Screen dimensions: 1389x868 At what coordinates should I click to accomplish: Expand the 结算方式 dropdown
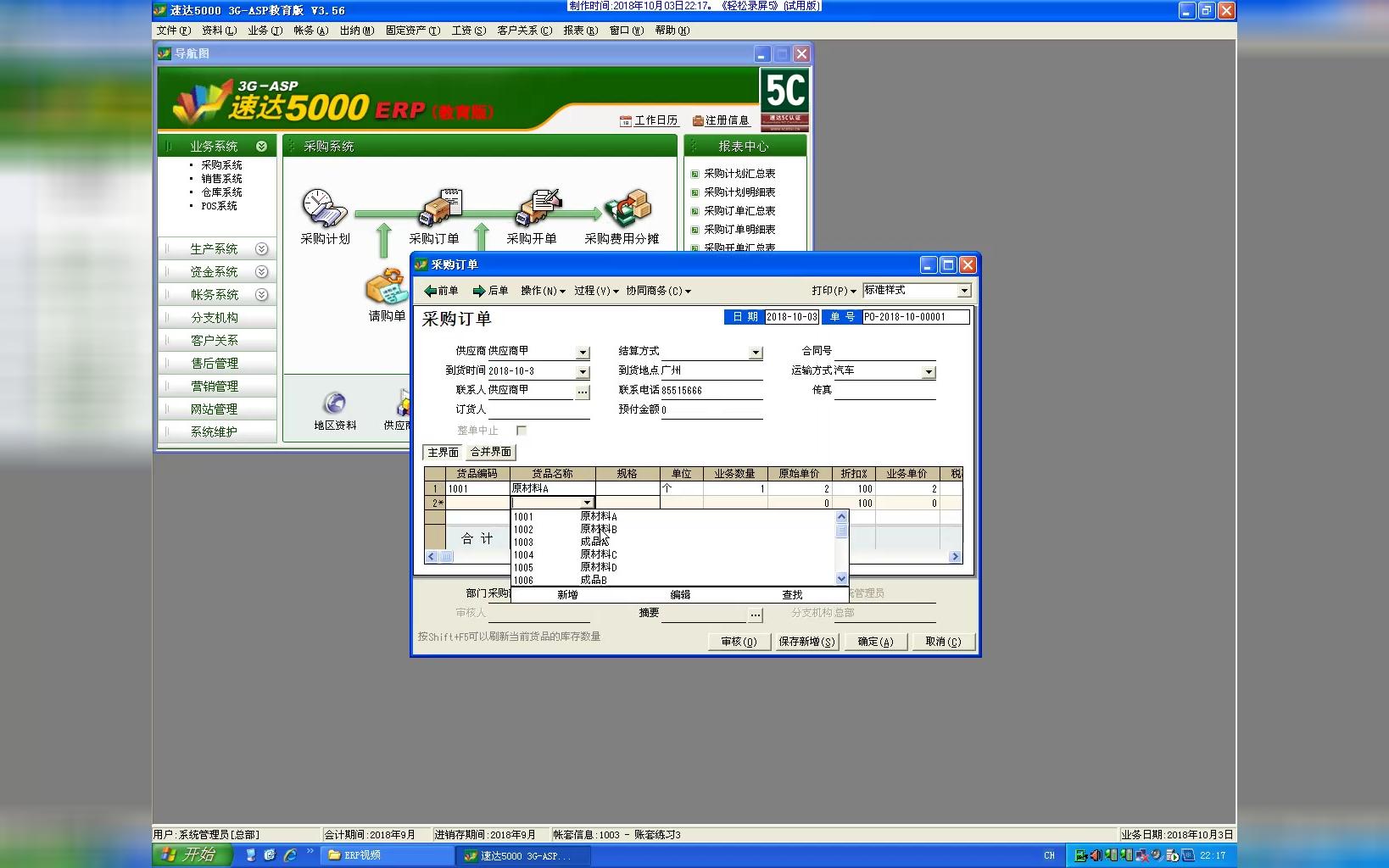click(756, 353)
